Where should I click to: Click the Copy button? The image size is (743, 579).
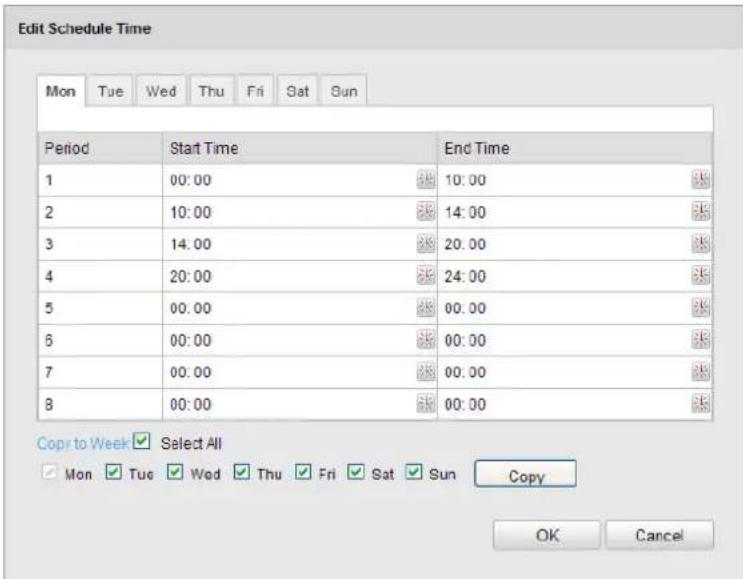[526, 474]
